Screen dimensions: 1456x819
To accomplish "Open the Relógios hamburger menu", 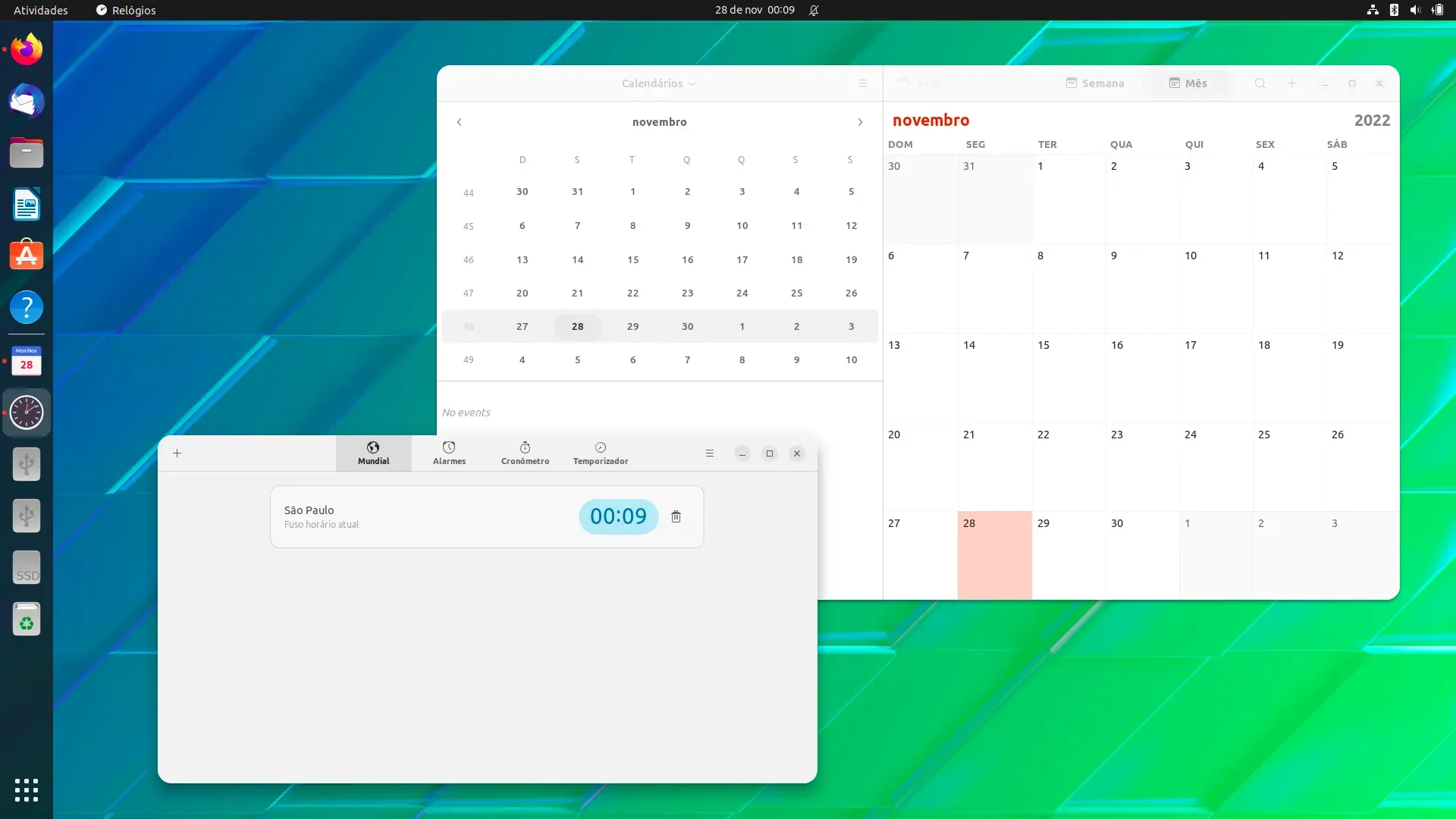I will pyautogui.click(x=710, y=453).
